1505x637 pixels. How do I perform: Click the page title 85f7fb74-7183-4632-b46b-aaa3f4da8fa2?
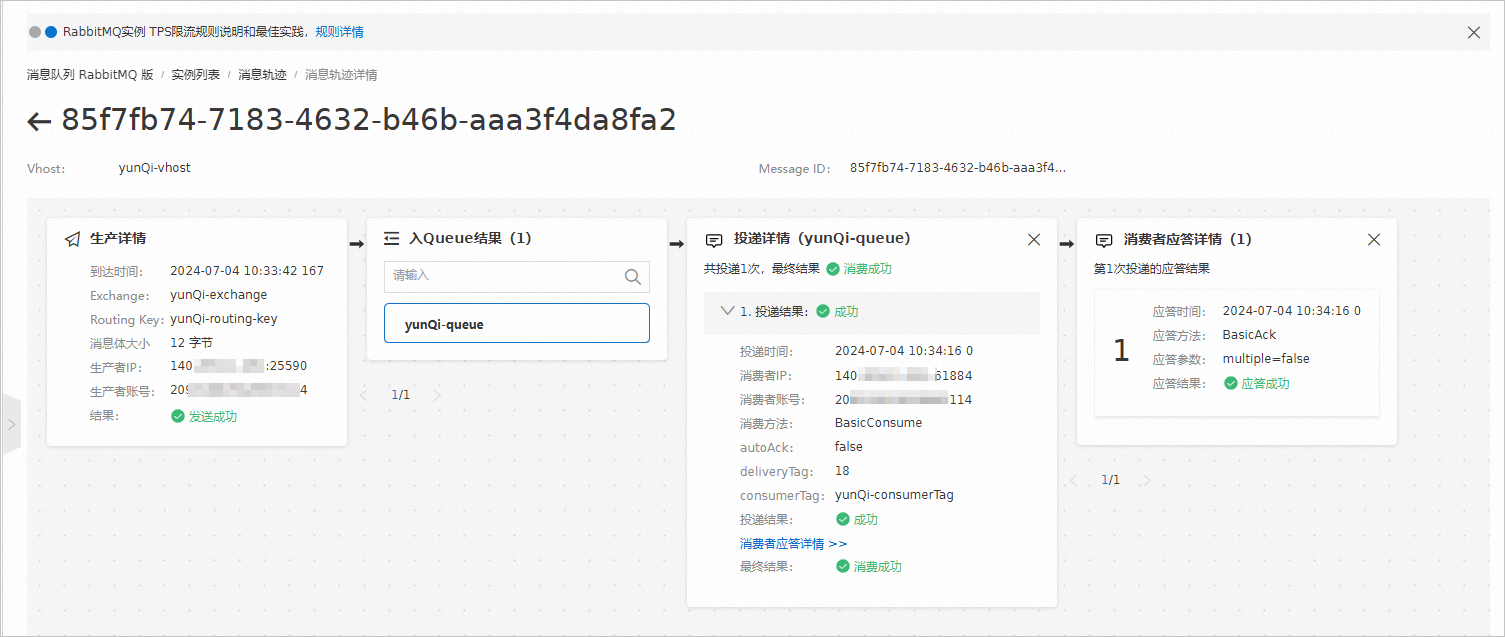(x=369, y=120)
